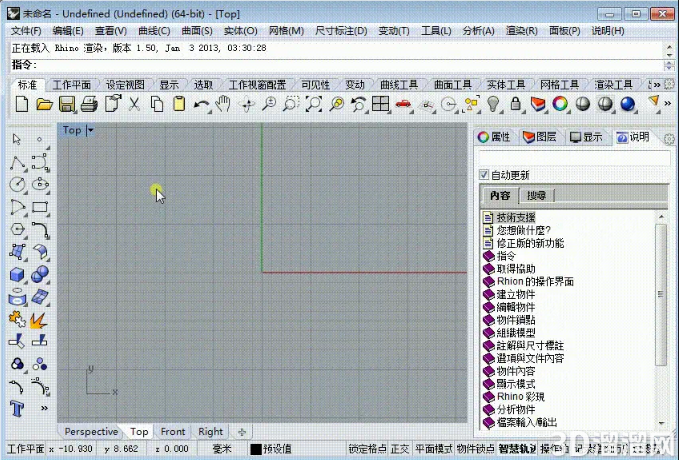Open the Top viewport title dropdown arrow
Image resolution: width=679 pixels, height=460 pixels.
(x=91, y=130)
